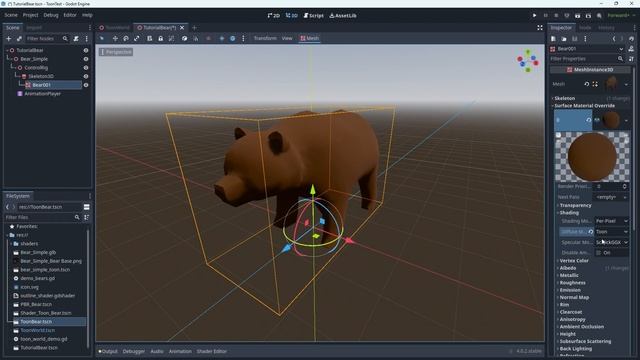
Task: Toggle the preview environment globe icon
Action: (232, 38)
